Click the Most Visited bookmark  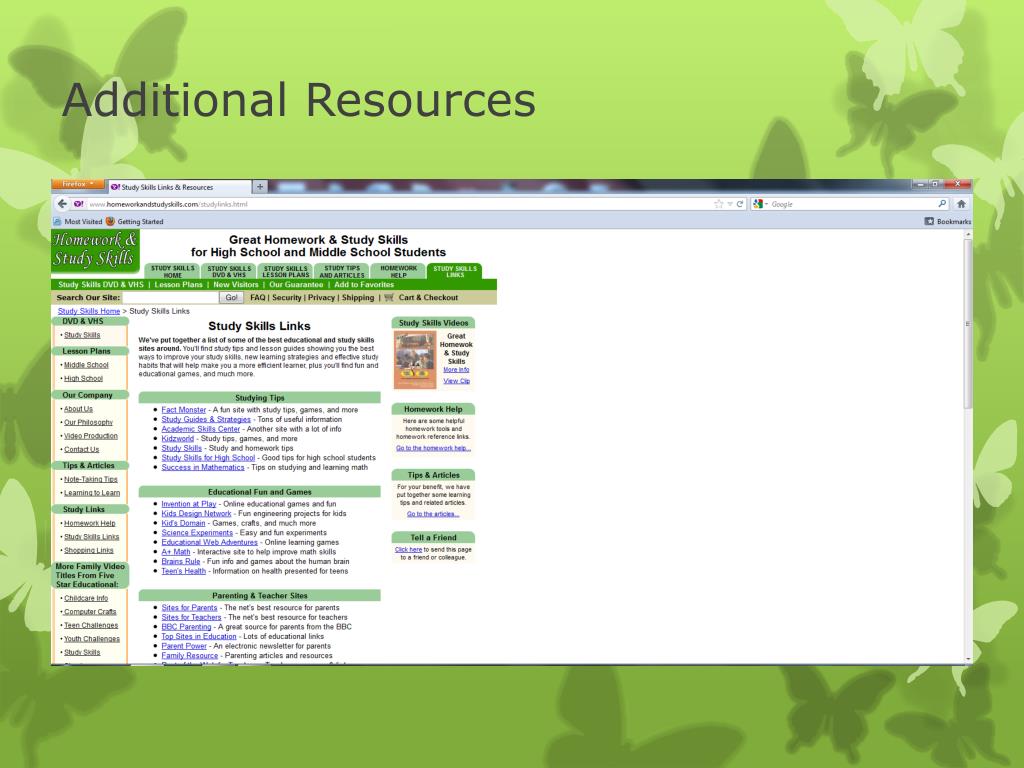tap(78, 221)
